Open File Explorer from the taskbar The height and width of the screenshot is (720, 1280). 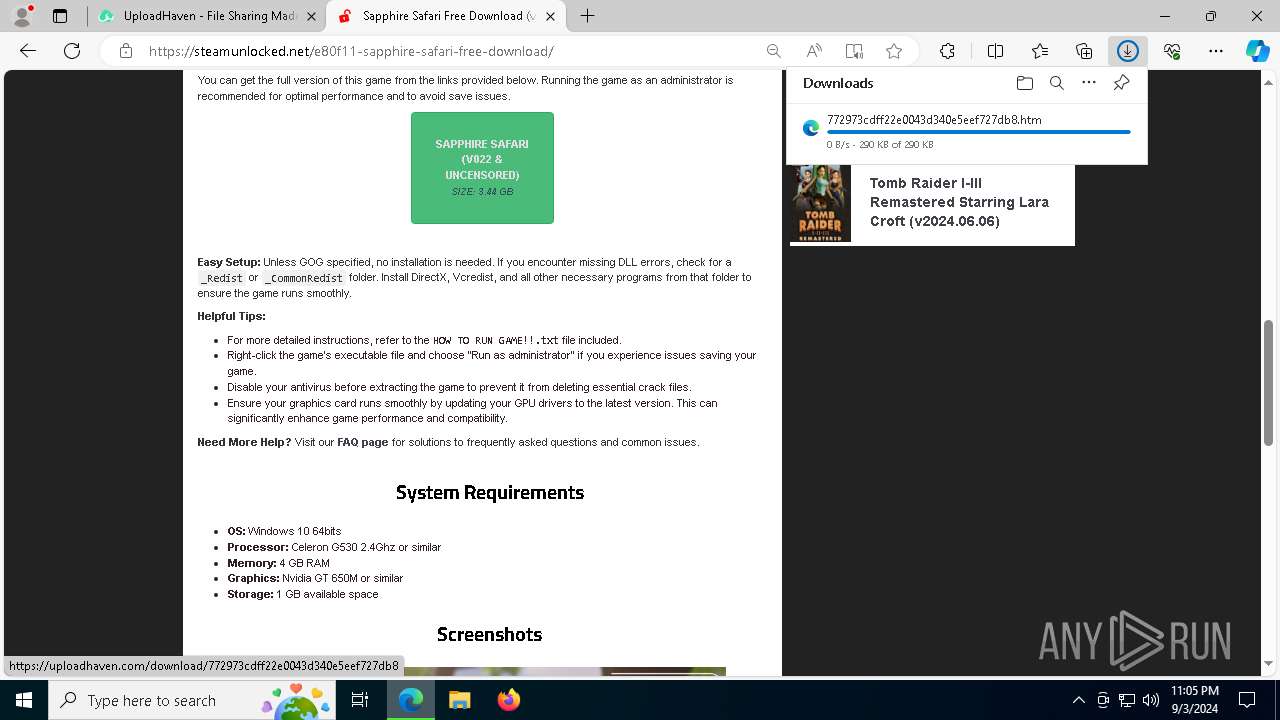460,700
